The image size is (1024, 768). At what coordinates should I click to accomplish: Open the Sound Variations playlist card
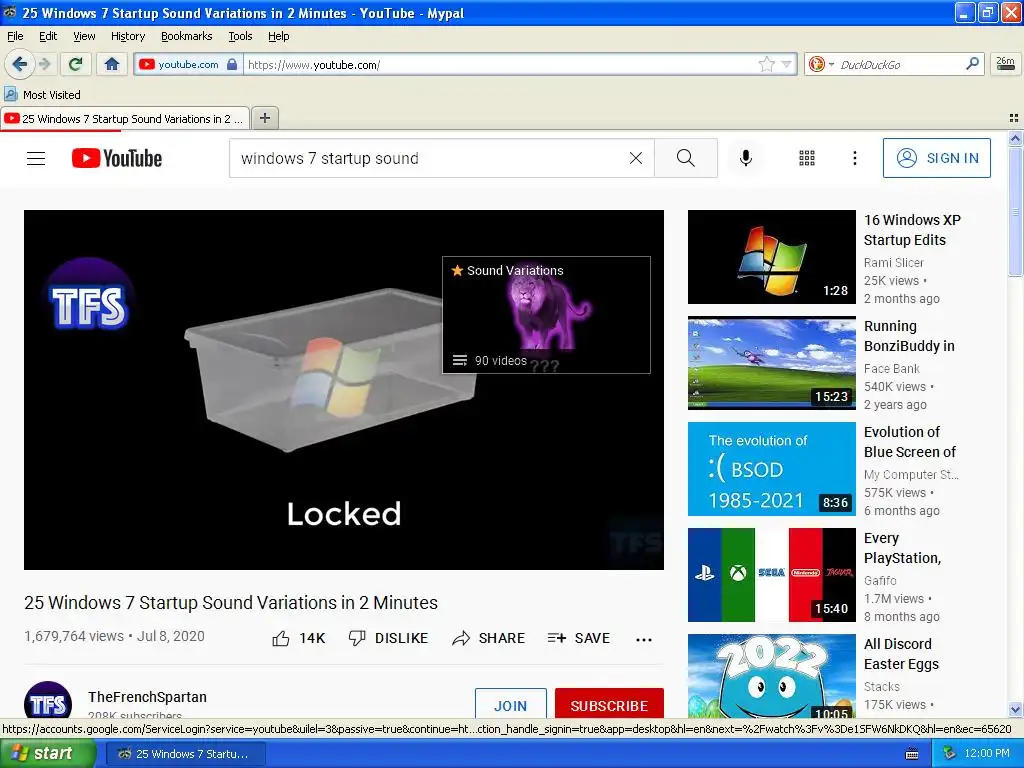[x=546, y=315]
